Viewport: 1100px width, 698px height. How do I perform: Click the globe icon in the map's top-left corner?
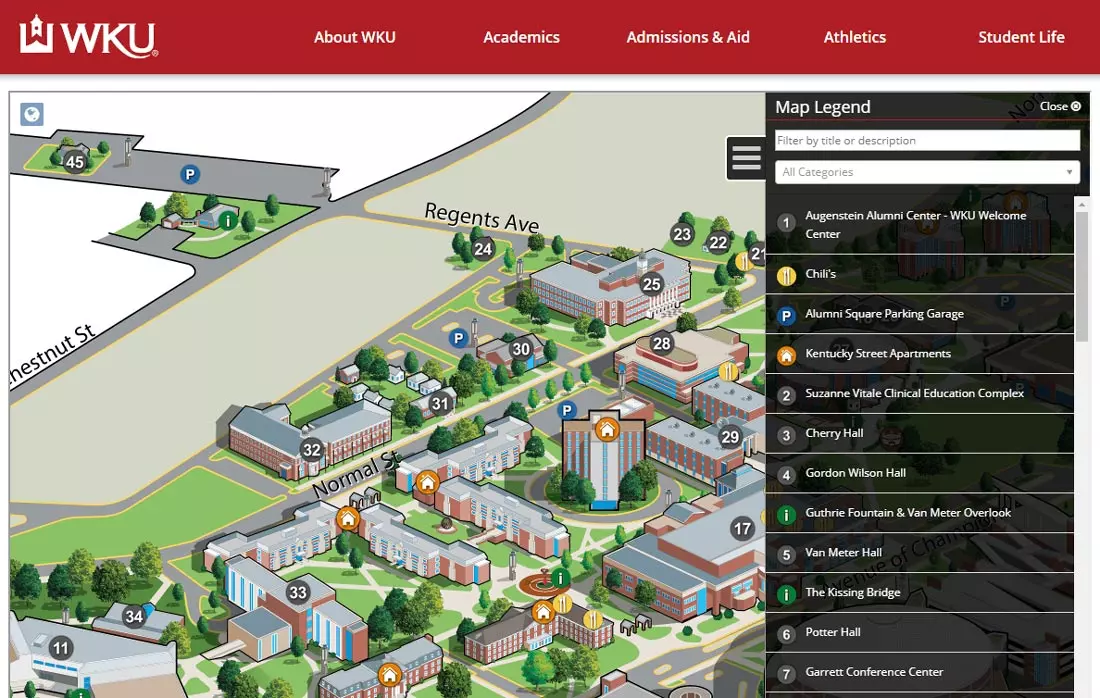point(32,114)
